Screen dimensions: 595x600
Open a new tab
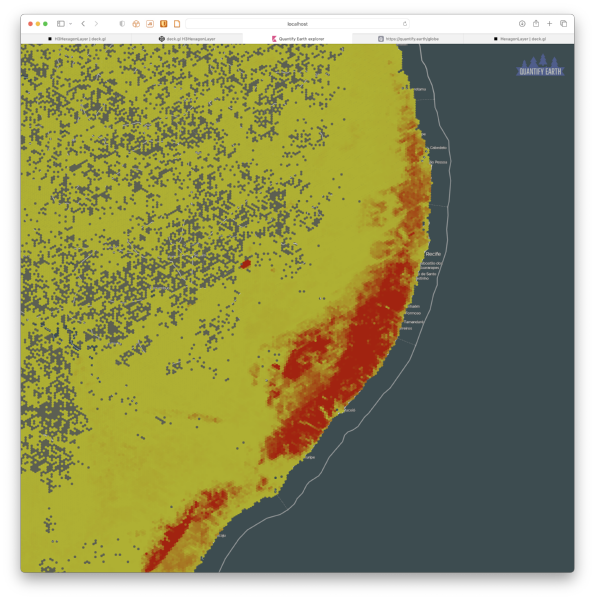549,24
